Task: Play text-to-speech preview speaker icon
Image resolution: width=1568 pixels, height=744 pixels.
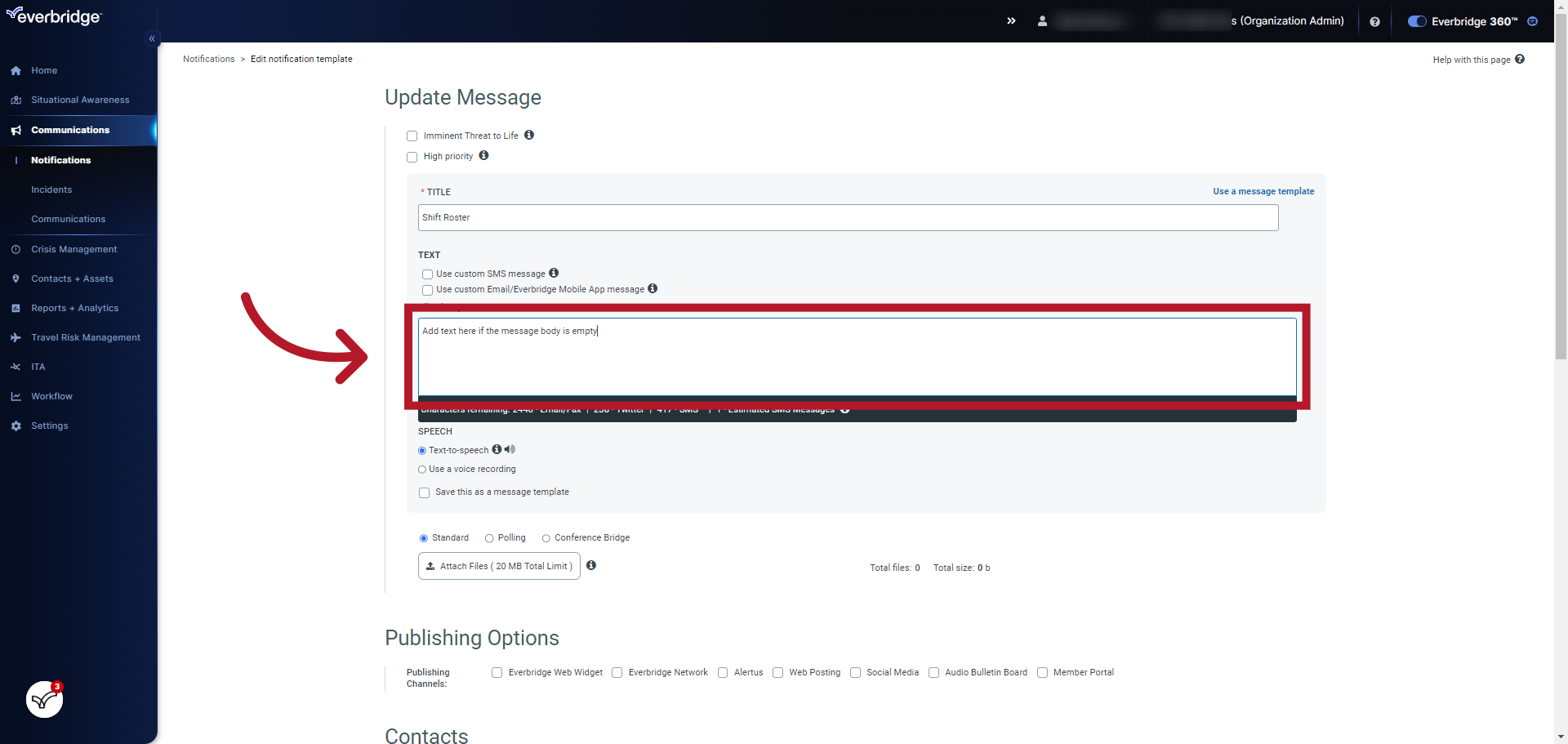Action: click(510, 449)
